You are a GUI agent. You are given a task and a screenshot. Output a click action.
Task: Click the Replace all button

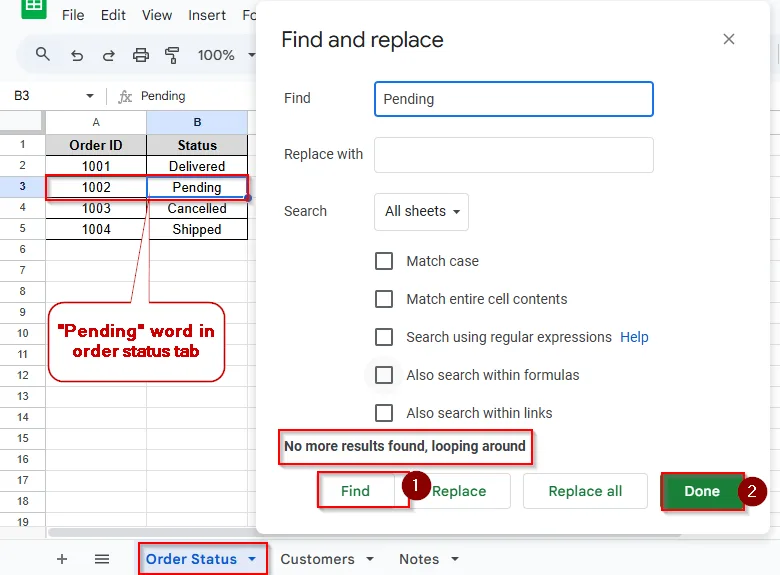585,491
